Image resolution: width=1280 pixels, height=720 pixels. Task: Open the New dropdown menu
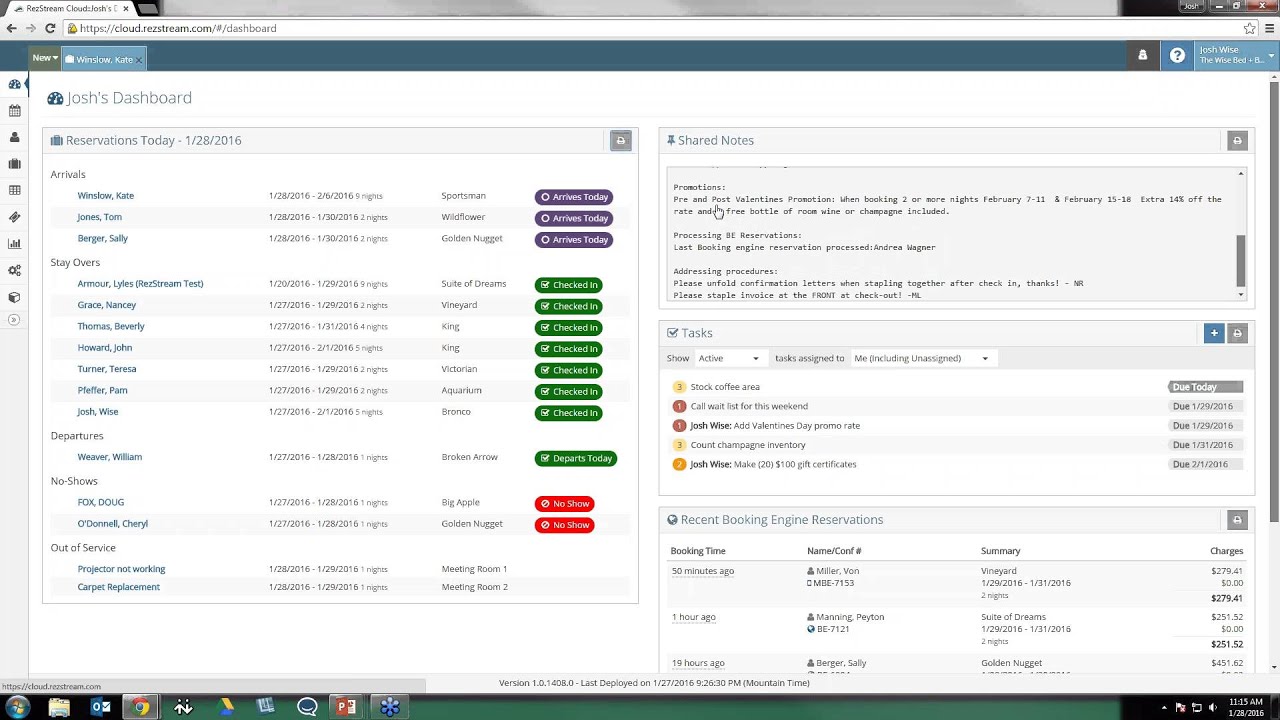pos(45,58)
